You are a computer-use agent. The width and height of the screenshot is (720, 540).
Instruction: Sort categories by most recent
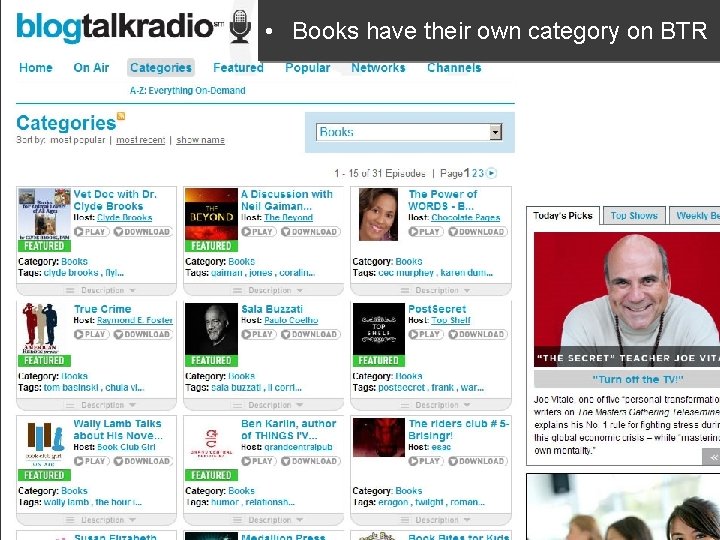[x=141, y=140]
